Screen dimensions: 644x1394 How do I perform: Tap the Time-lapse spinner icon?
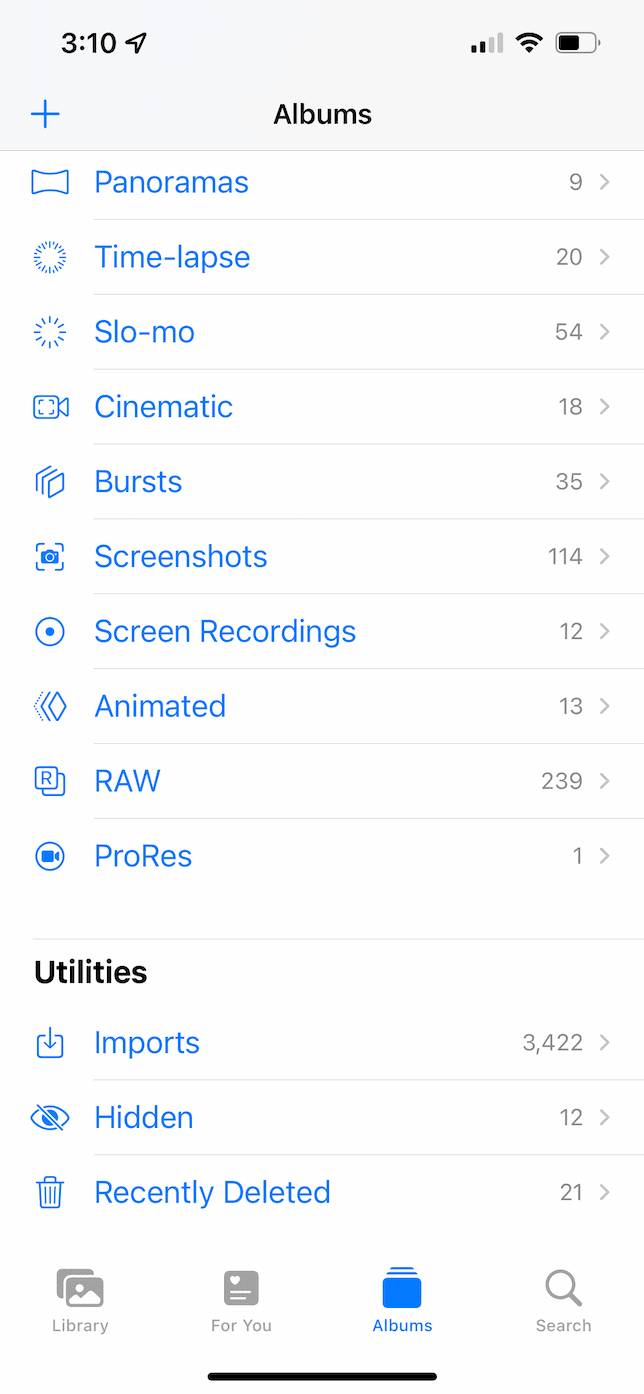49,257
